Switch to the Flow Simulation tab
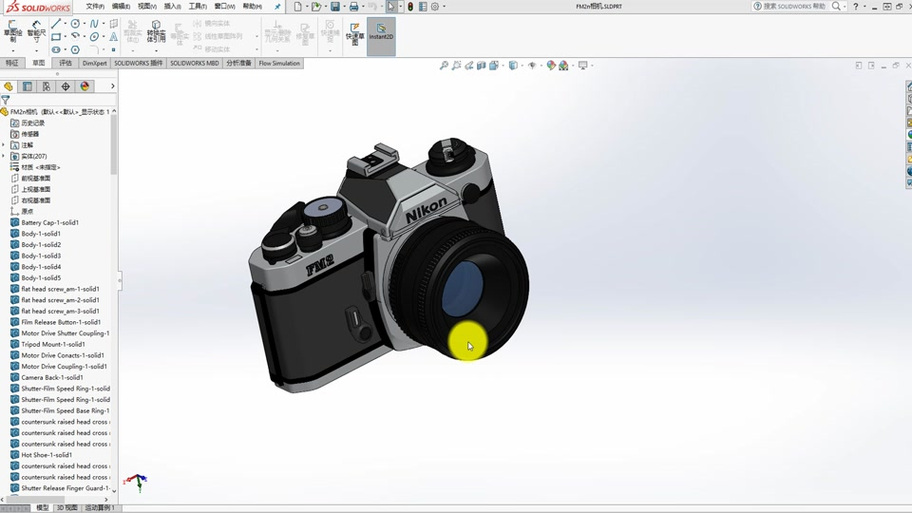 pos(279,63)
